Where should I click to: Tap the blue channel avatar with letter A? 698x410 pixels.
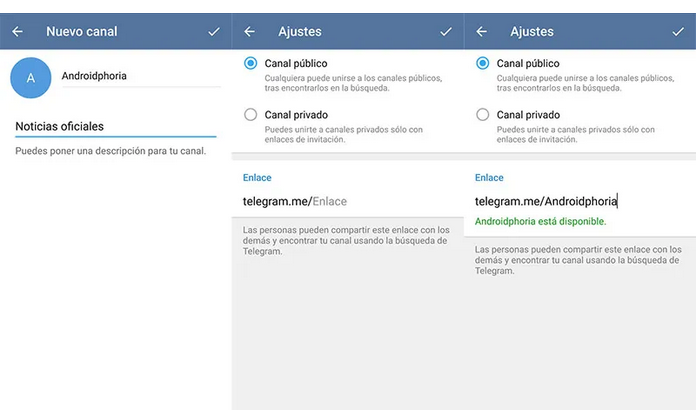(31, 77)
